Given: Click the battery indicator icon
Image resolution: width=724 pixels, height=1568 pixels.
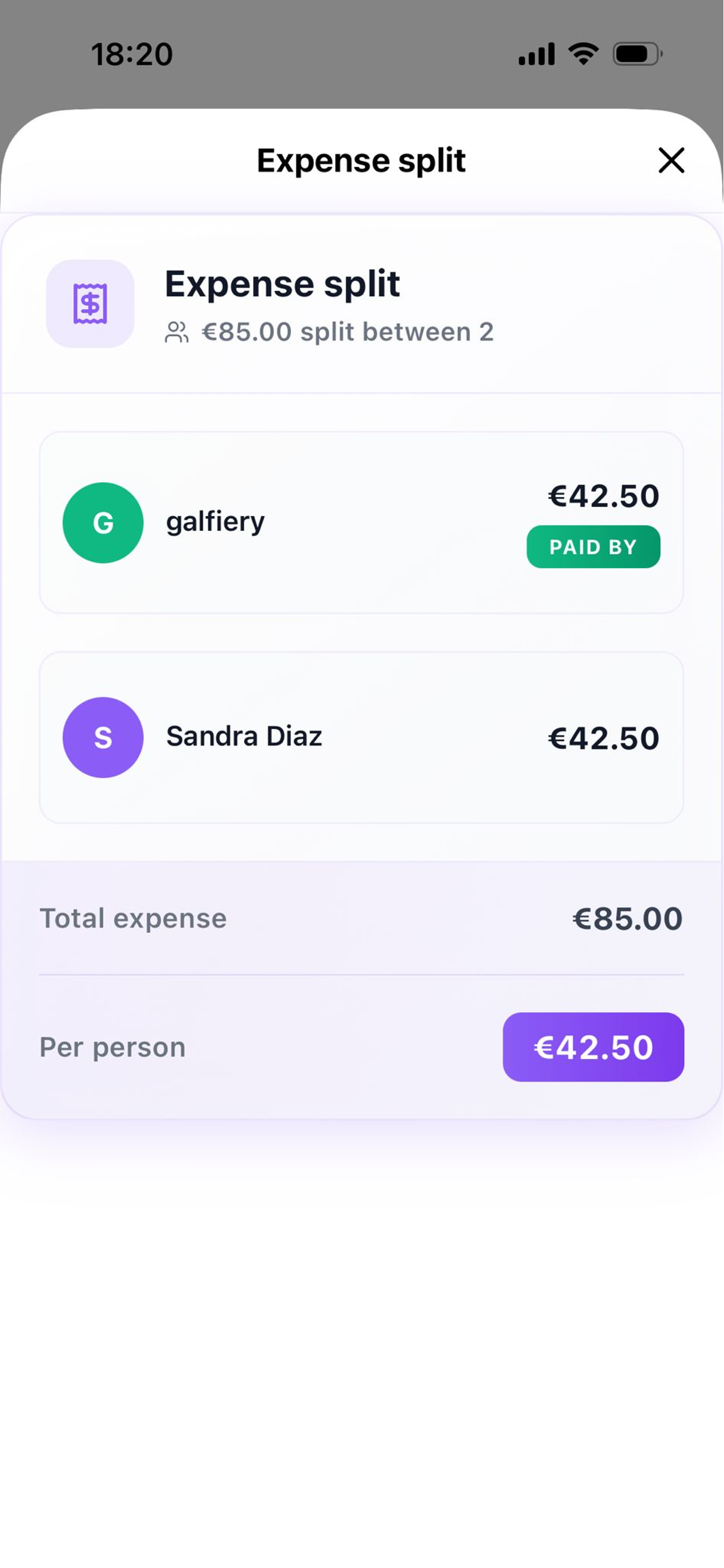Looking at the screenshot, I should point(637,54).
